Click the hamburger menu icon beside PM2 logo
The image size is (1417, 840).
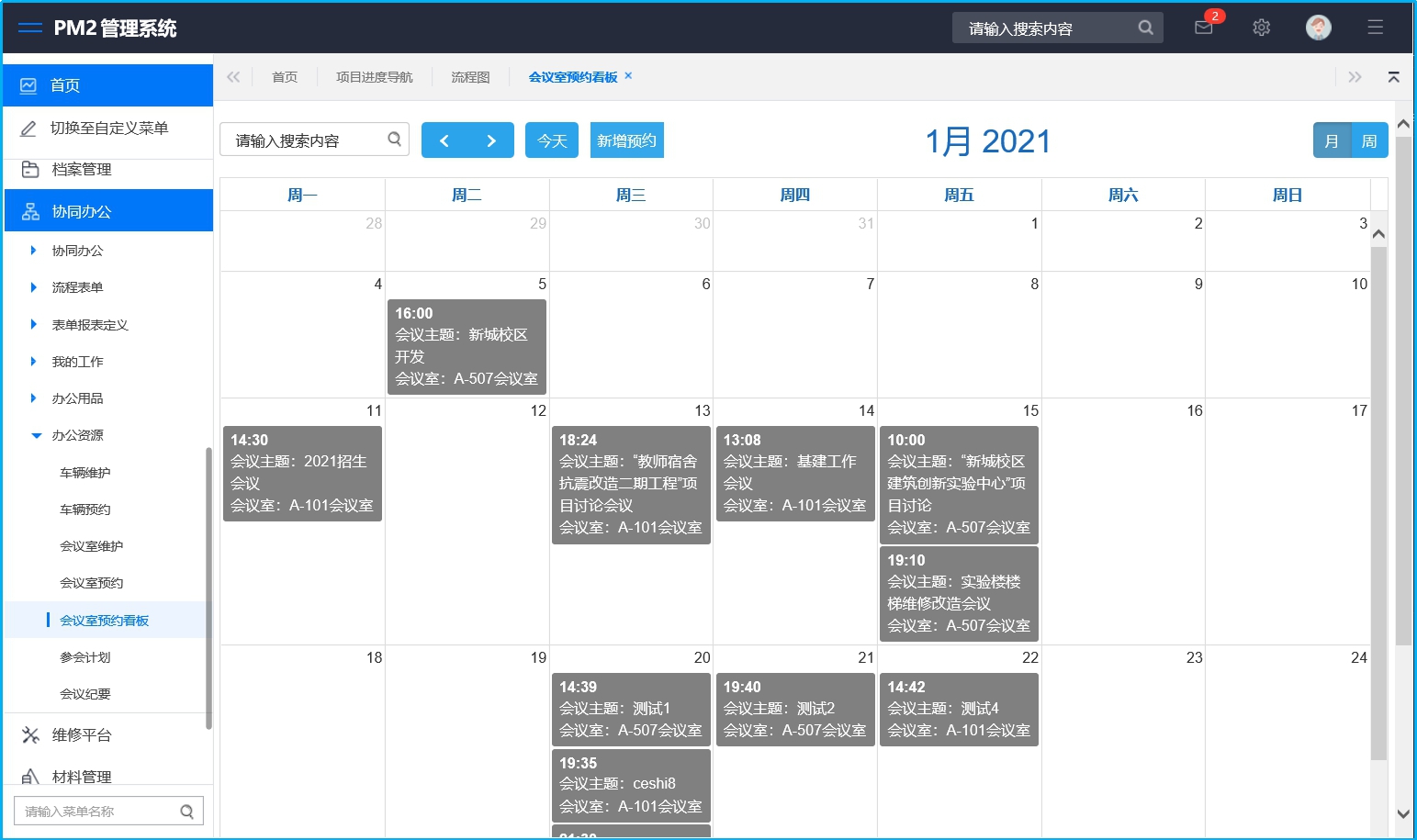click(29, 28)
